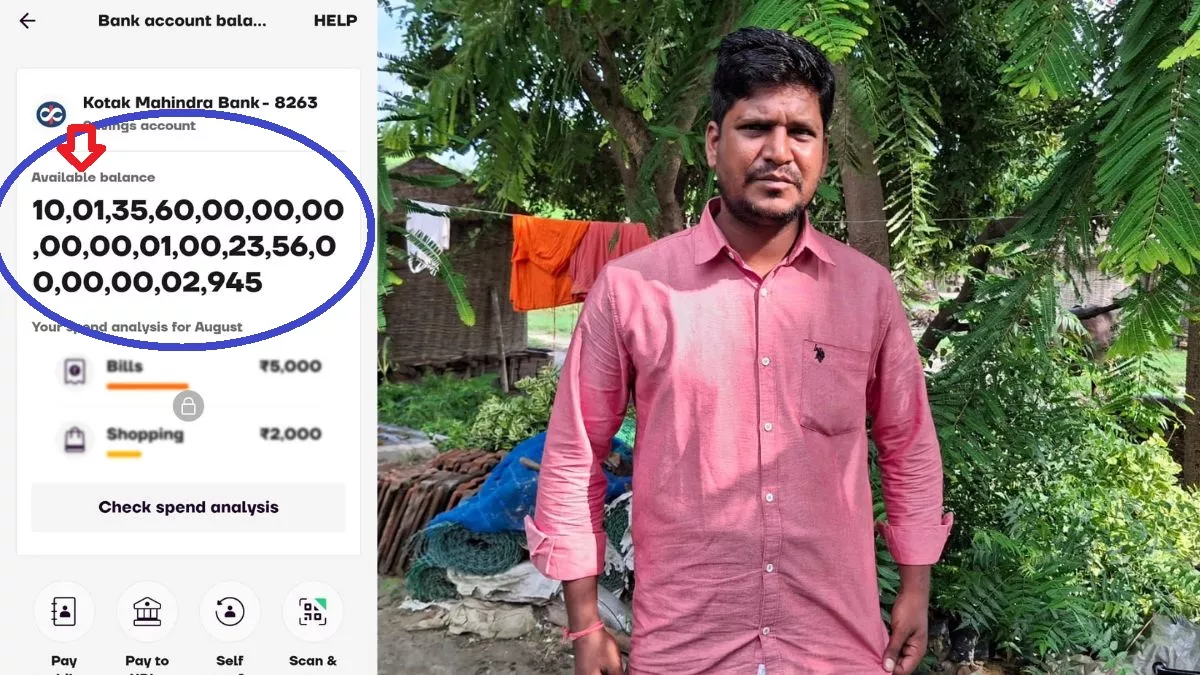Select the Kotak Mahindra Bank - 8263 account

pyautogui.click(x=200, y=103)
